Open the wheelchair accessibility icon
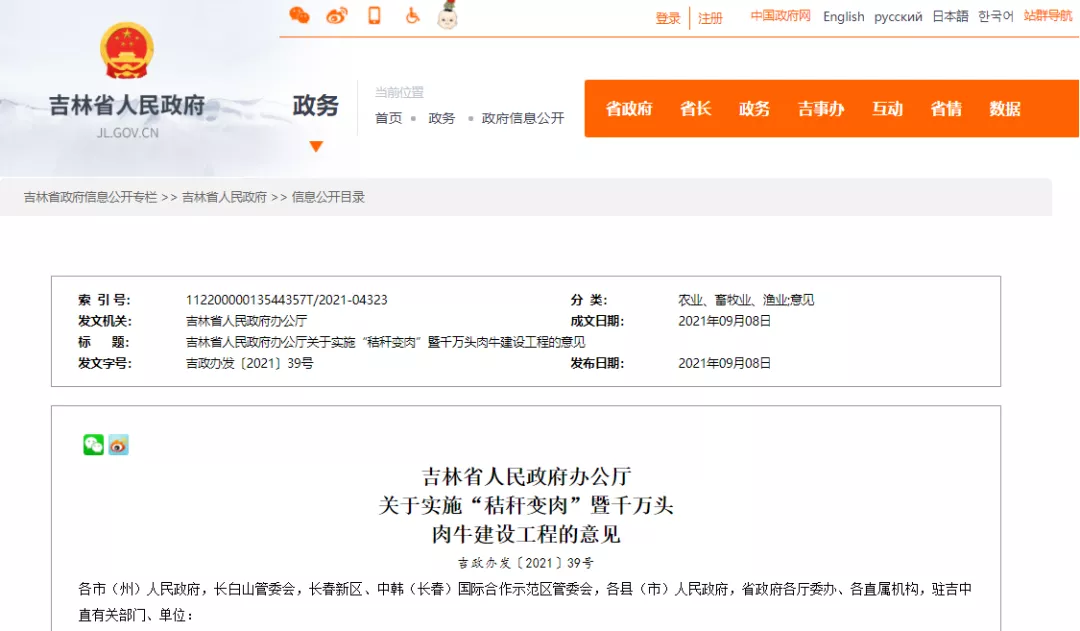The width and height of the screenshot is (1080, 631). pos(411,15)
